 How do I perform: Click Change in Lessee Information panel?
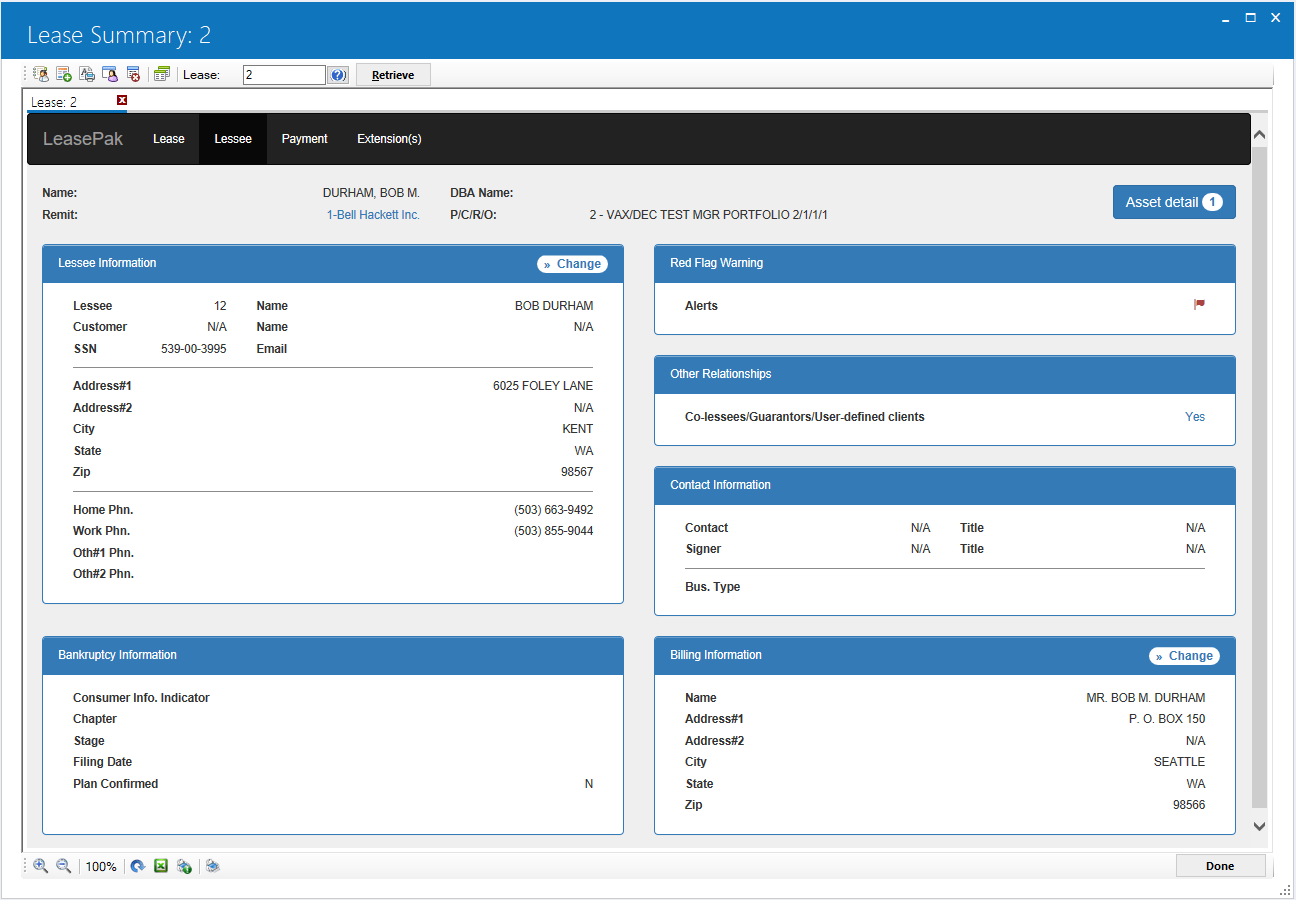pos(572,264)
